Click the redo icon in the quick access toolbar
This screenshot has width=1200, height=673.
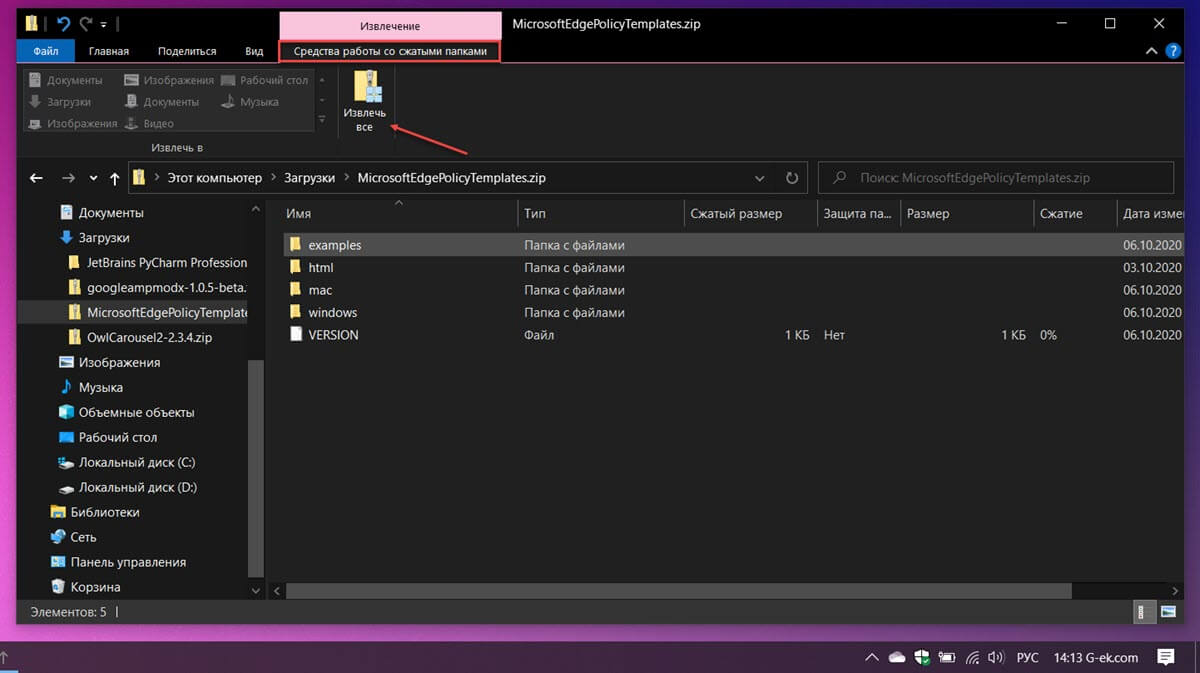(84, 23)
